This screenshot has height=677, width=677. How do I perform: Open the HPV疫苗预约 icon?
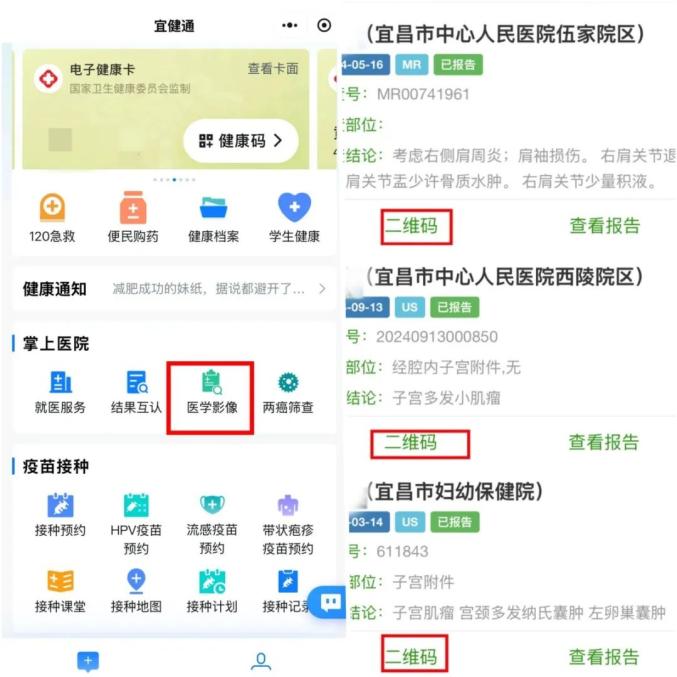coord(136,505)
